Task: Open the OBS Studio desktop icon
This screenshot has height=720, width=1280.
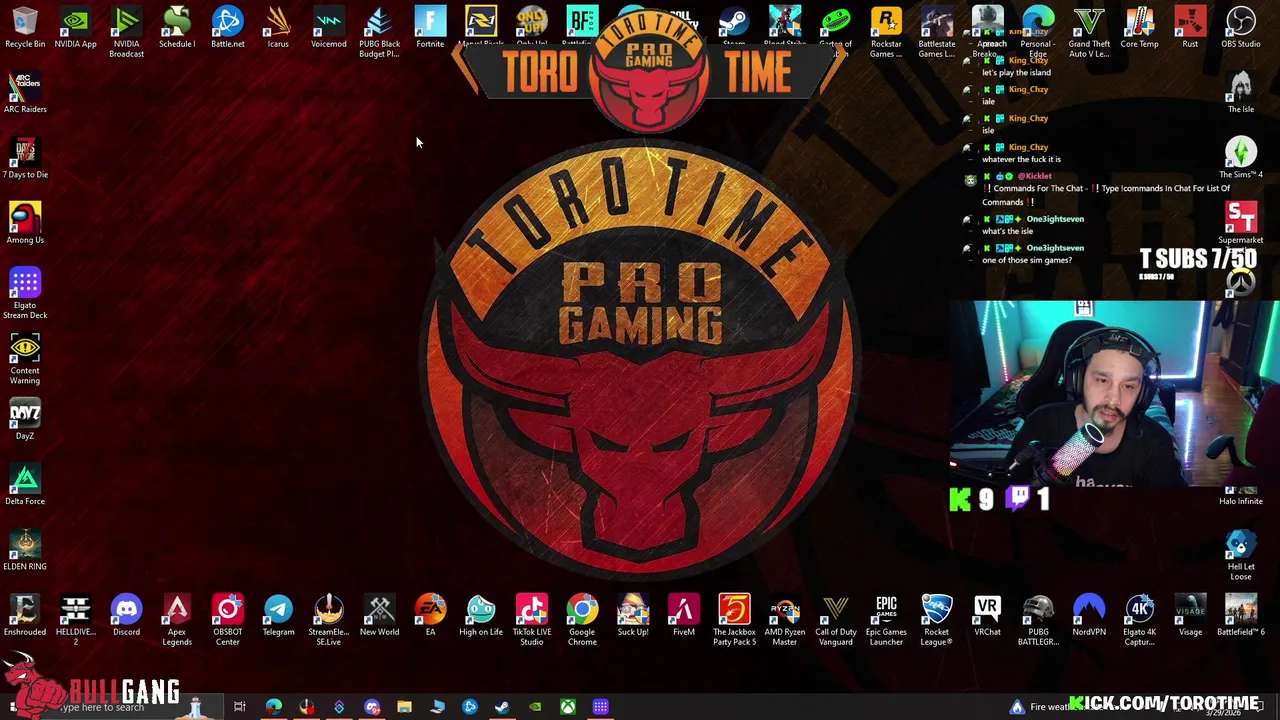Action: pos(1240,27)
